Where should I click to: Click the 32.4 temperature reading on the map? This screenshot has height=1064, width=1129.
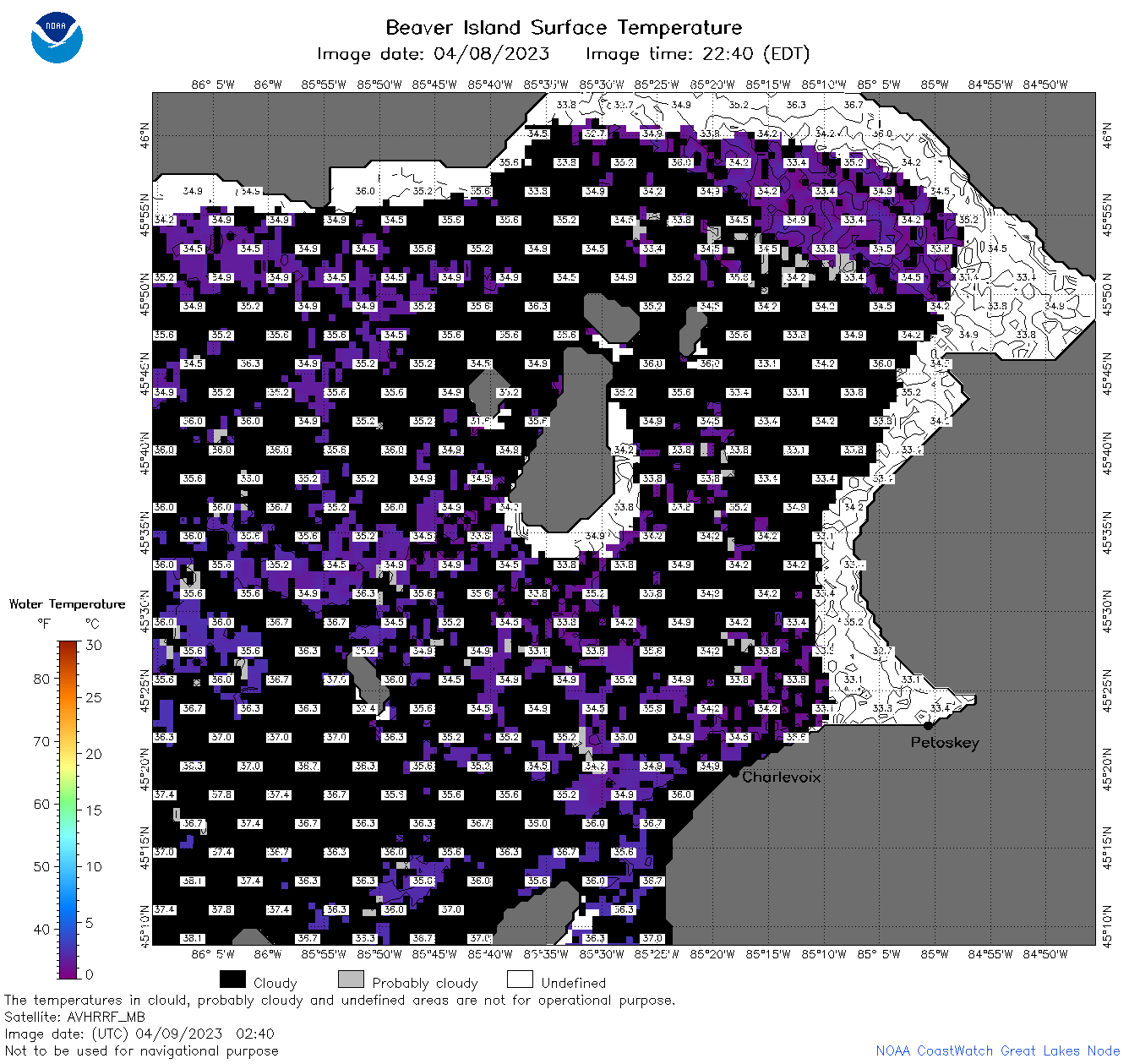click(365, 708)
